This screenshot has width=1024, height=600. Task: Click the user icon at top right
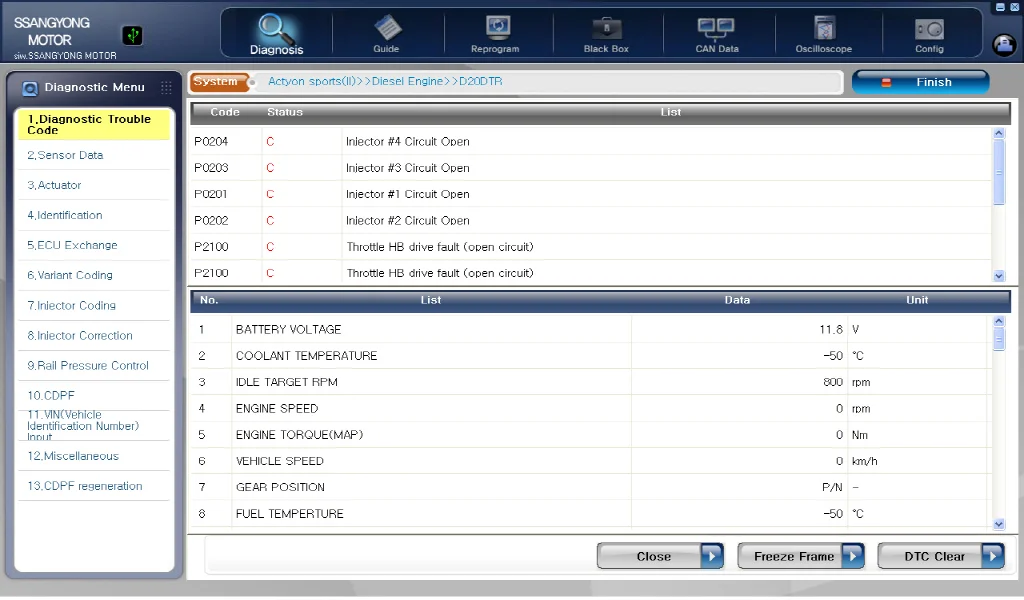click(x=1004, y=44)
